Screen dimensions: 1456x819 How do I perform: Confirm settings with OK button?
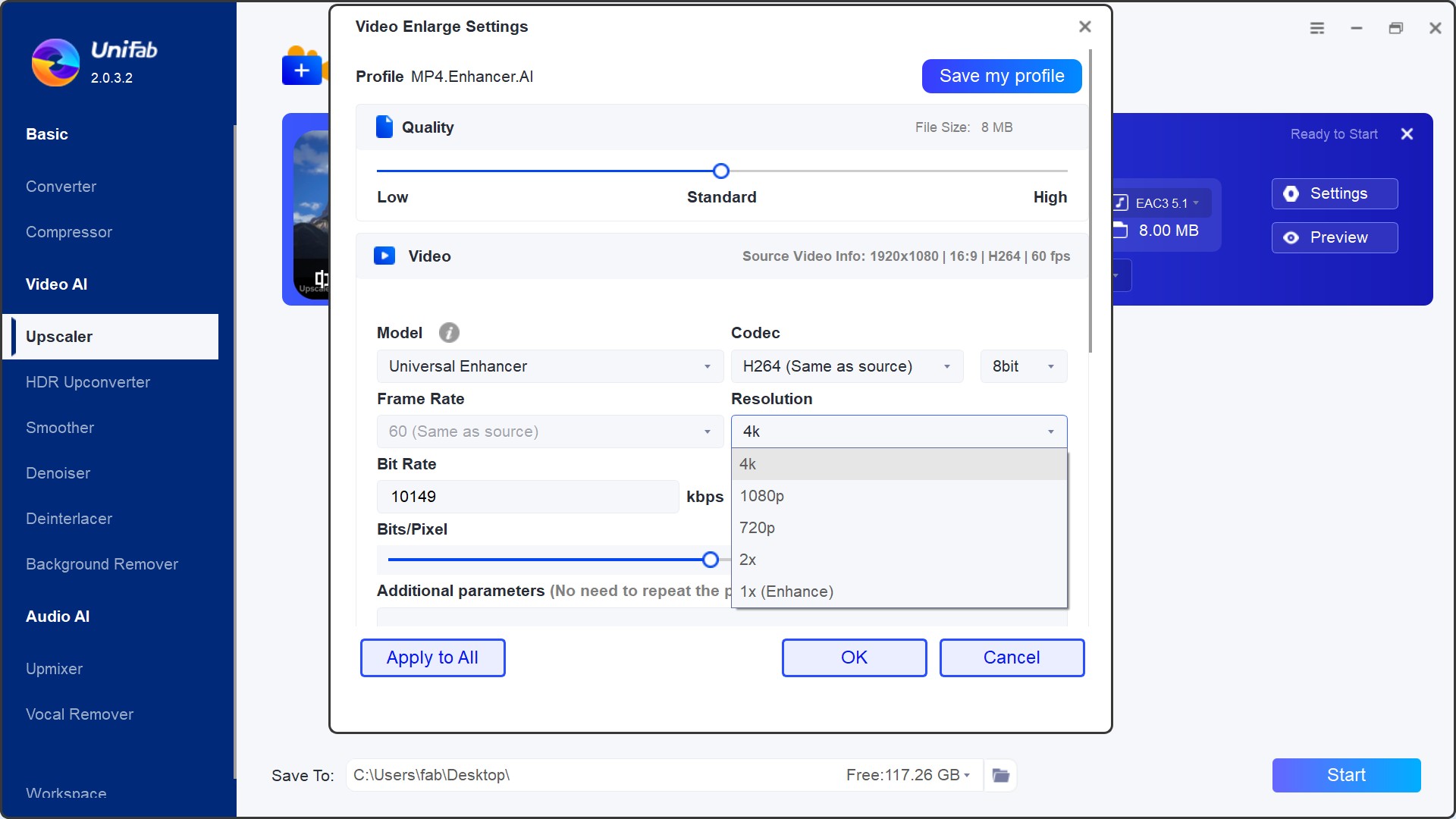point(854,657)
